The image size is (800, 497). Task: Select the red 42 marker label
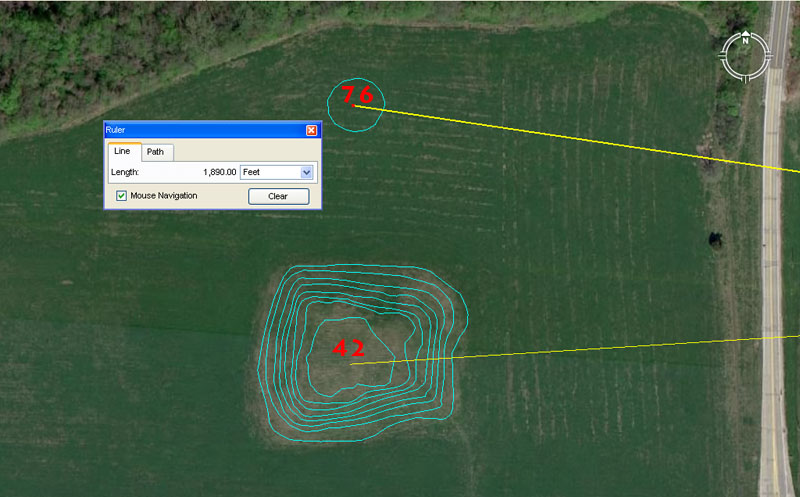click(x=348, y=349)
